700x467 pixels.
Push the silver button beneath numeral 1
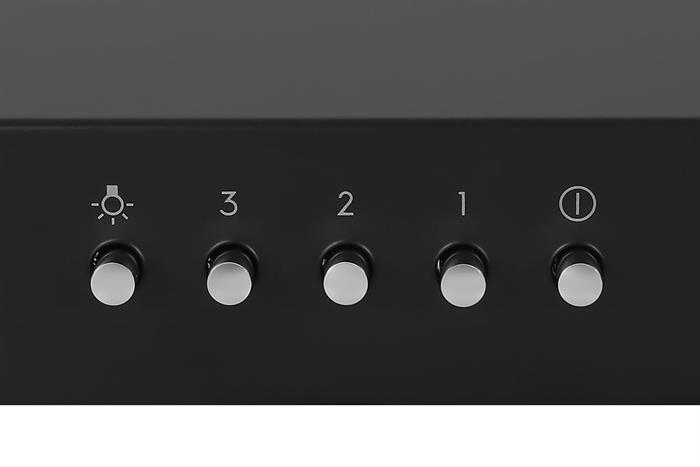click(463, 285)
